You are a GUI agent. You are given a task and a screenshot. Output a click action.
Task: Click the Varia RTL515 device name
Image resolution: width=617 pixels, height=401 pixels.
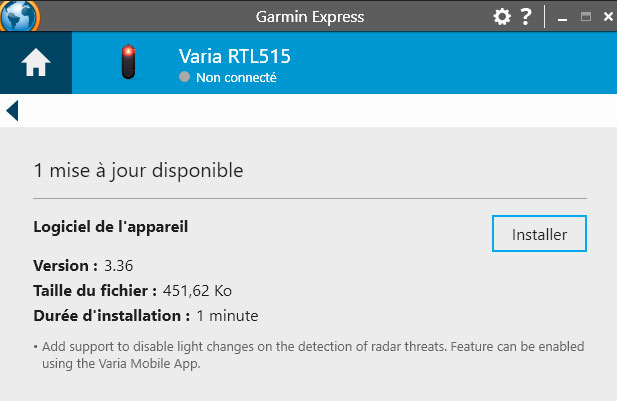pyautogui.click(x=235, y=56)
